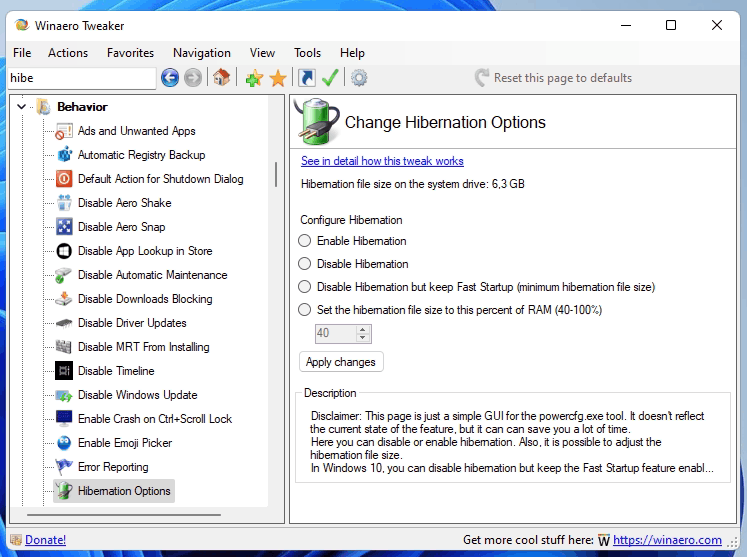This screenshot has width=747, height=557.
Task: Select Disable Hibernation but keep Fast Startup
Action: click(x=304, y=286)
